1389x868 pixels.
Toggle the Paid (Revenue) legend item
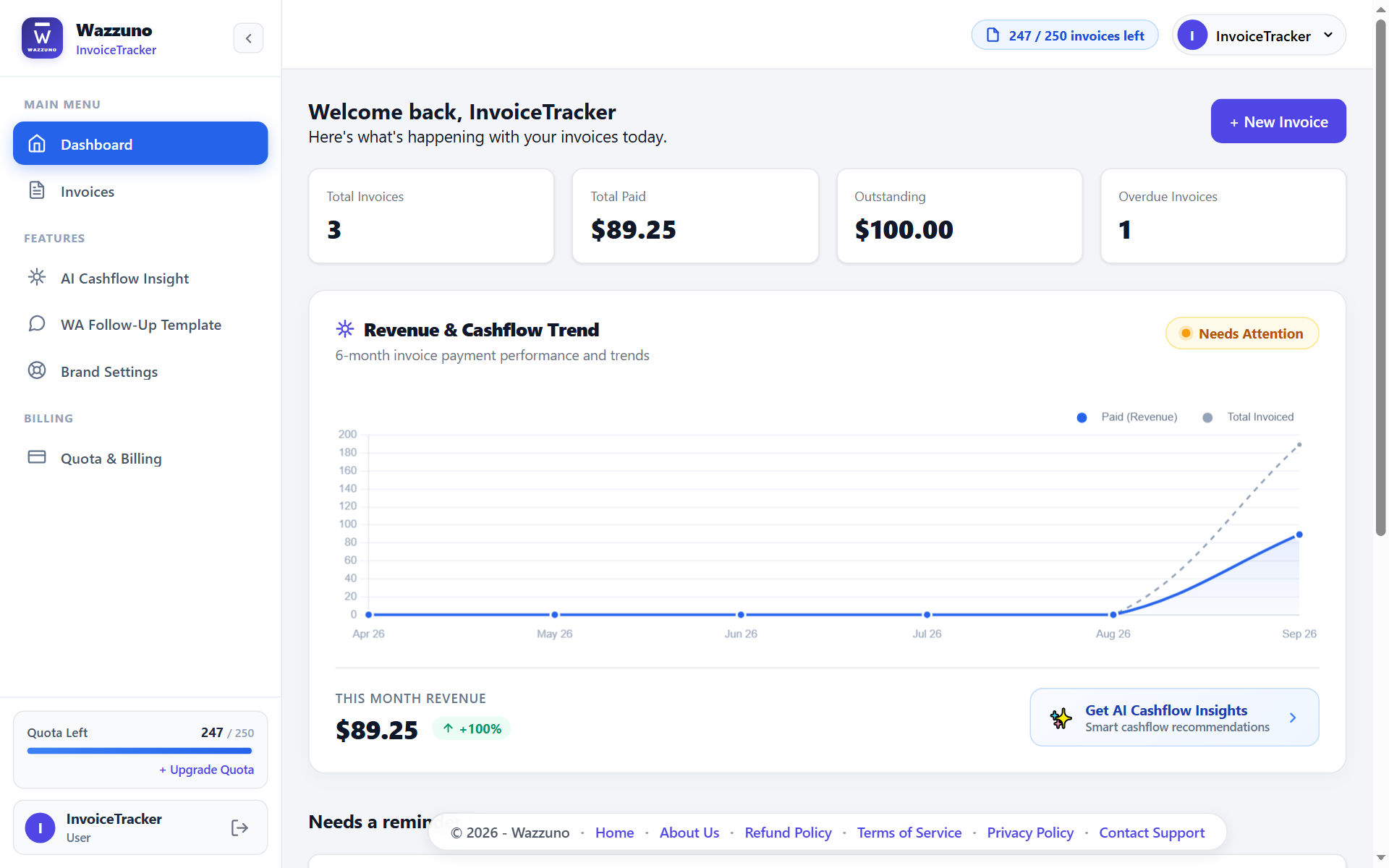point(1126,417)
